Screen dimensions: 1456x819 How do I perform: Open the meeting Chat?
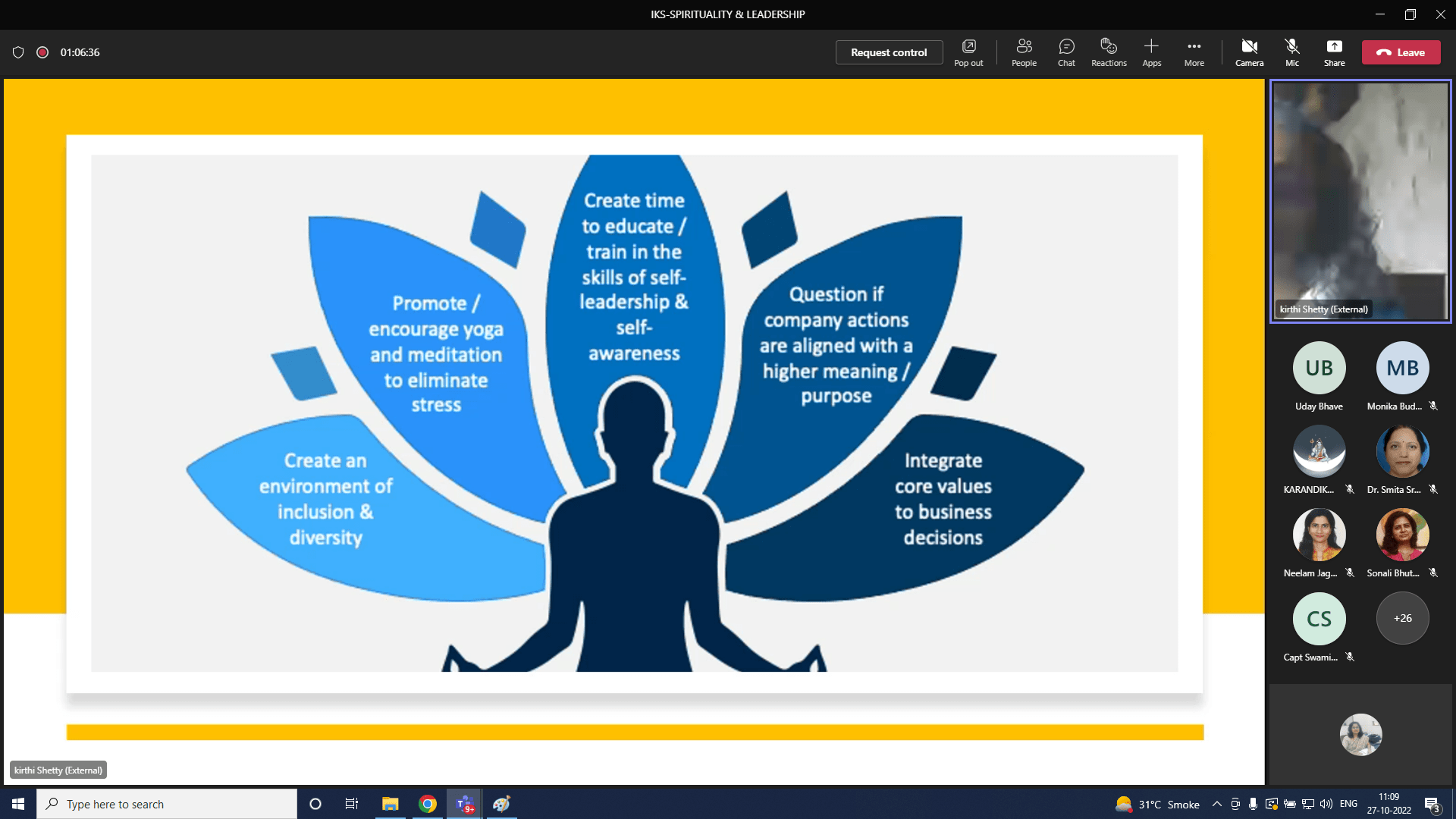(1066, 52)
